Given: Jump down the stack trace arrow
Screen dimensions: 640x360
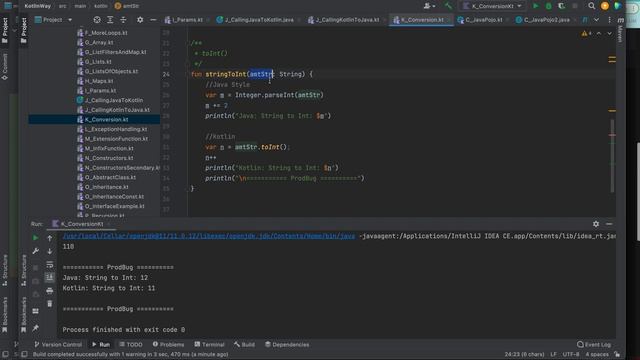Looking at the screenshot, I should [49, 251].
